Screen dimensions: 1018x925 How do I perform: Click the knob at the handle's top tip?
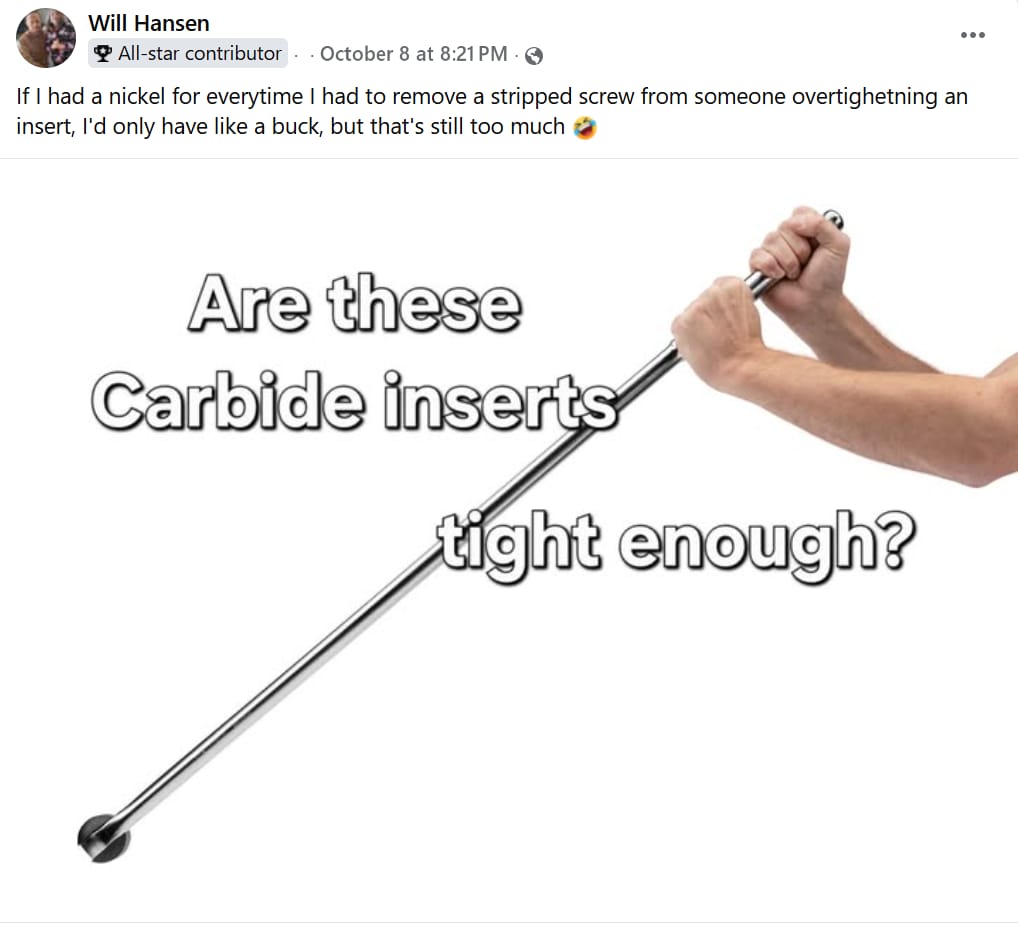click(833, 219)
